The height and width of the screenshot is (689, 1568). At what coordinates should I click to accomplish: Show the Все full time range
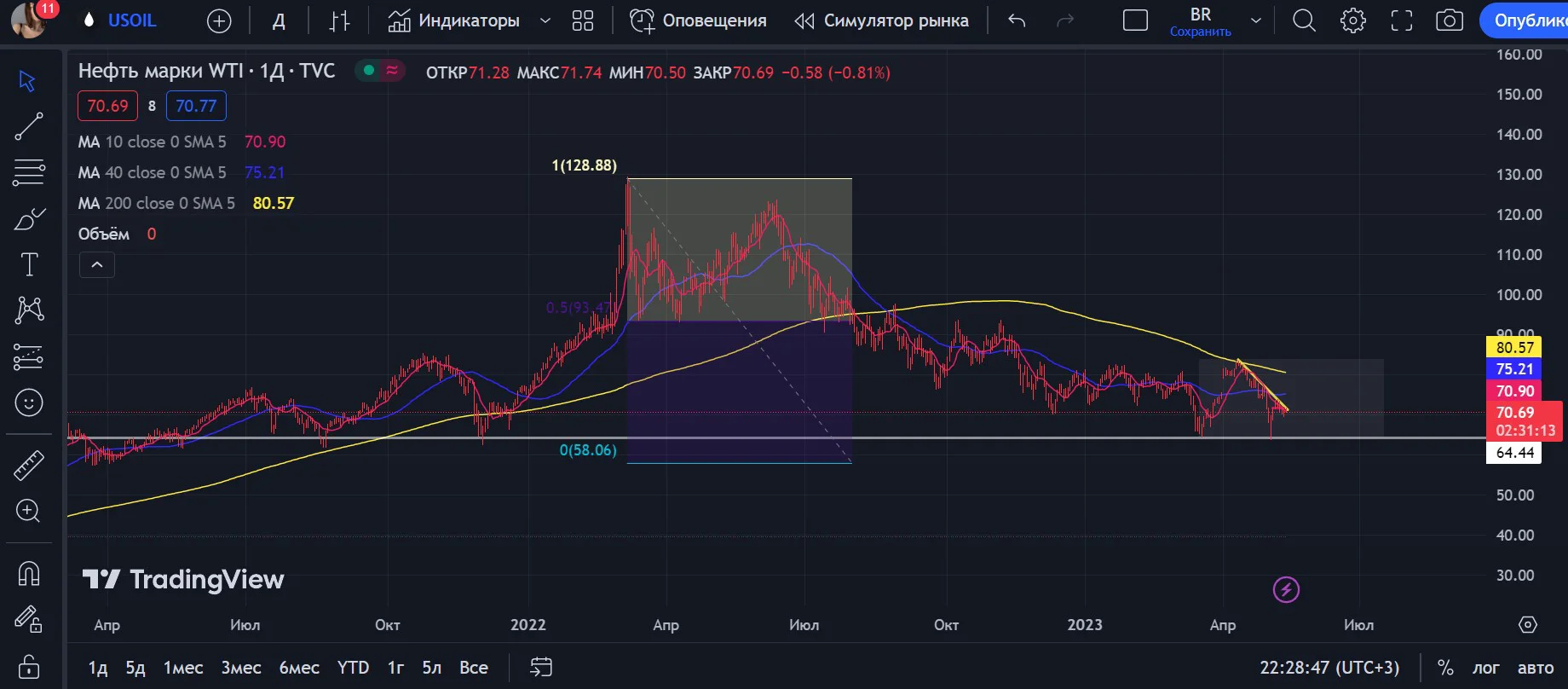pyautogui.click(x=474, y=668)
